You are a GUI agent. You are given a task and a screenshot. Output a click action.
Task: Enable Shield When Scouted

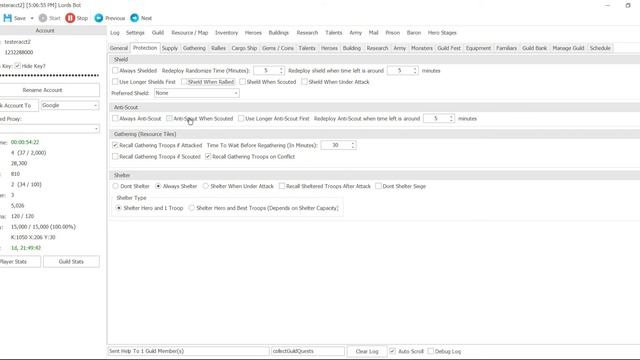point(242,82)
